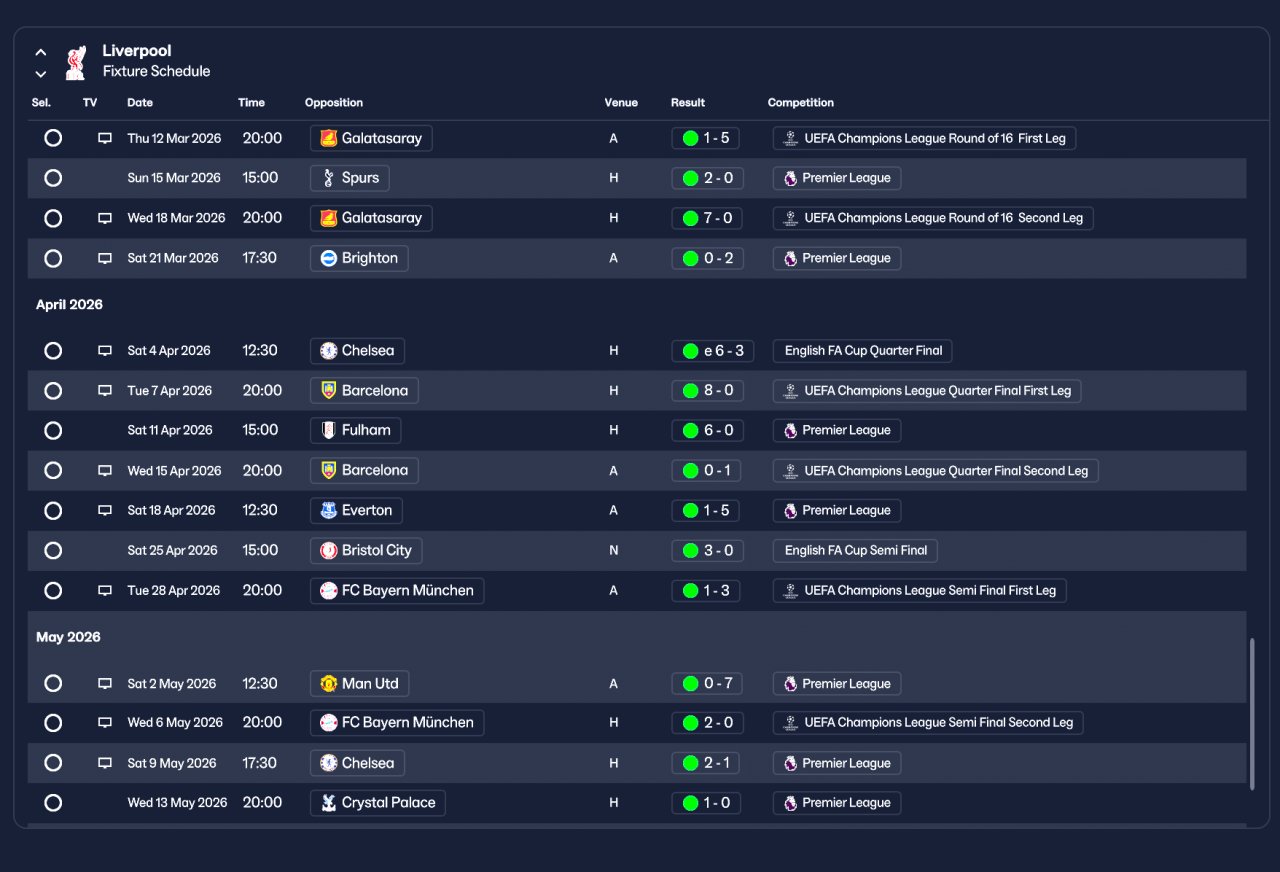The width and height of the screenshot is (1280, 872).
Task: Open Galatasaray from the Thu 12 Mar fixture
Action: pos(371,138)
